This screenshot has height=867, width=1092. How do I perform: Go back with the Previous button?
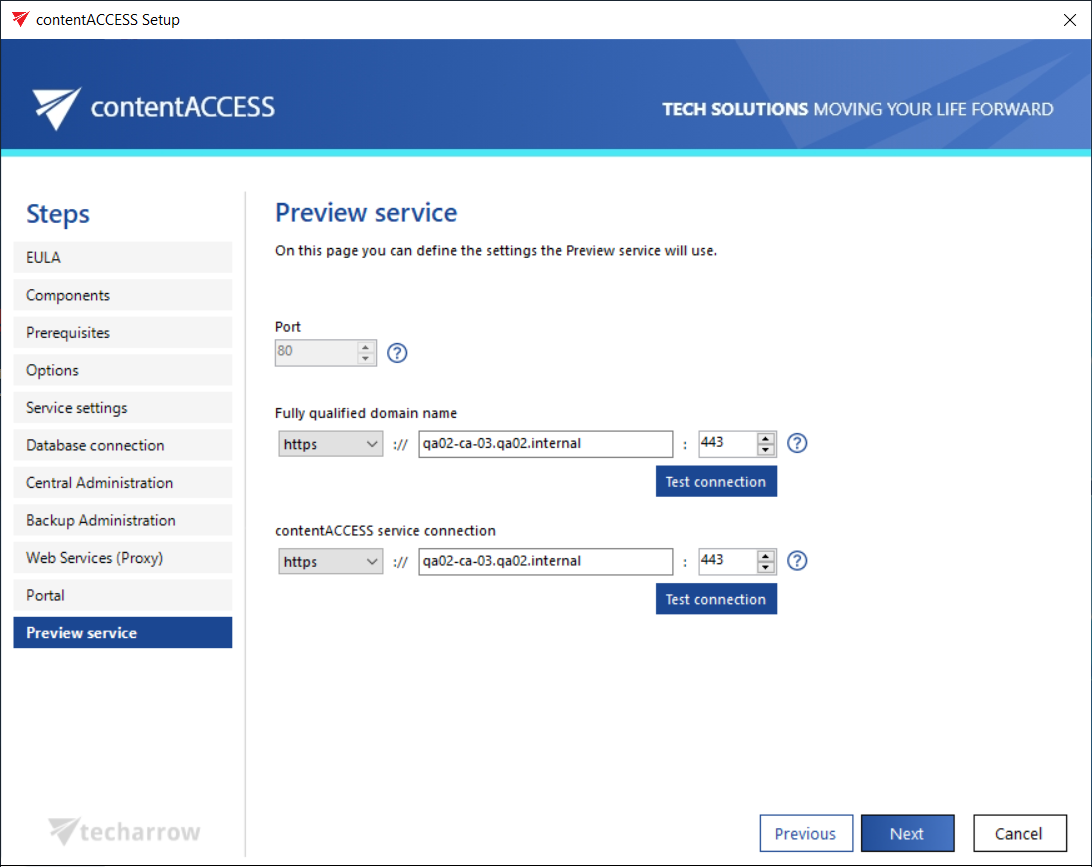805,834
